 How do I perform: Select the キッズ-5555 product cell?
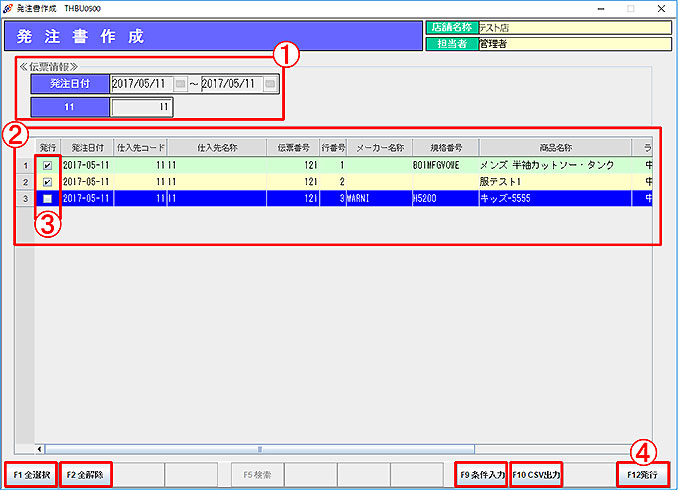[x=554, y=198]
